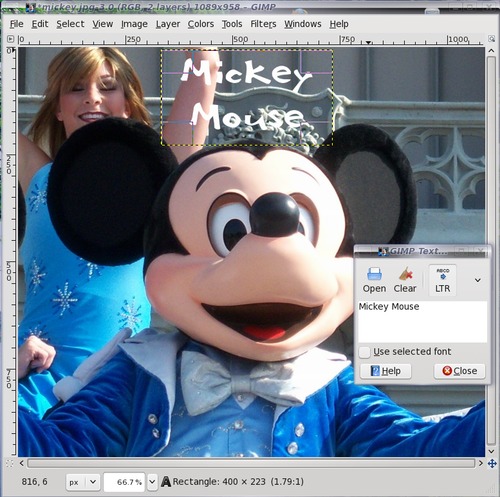Click the Help button in text editor
The height and width of the screenshot is (497, 500).
[386, 371]
